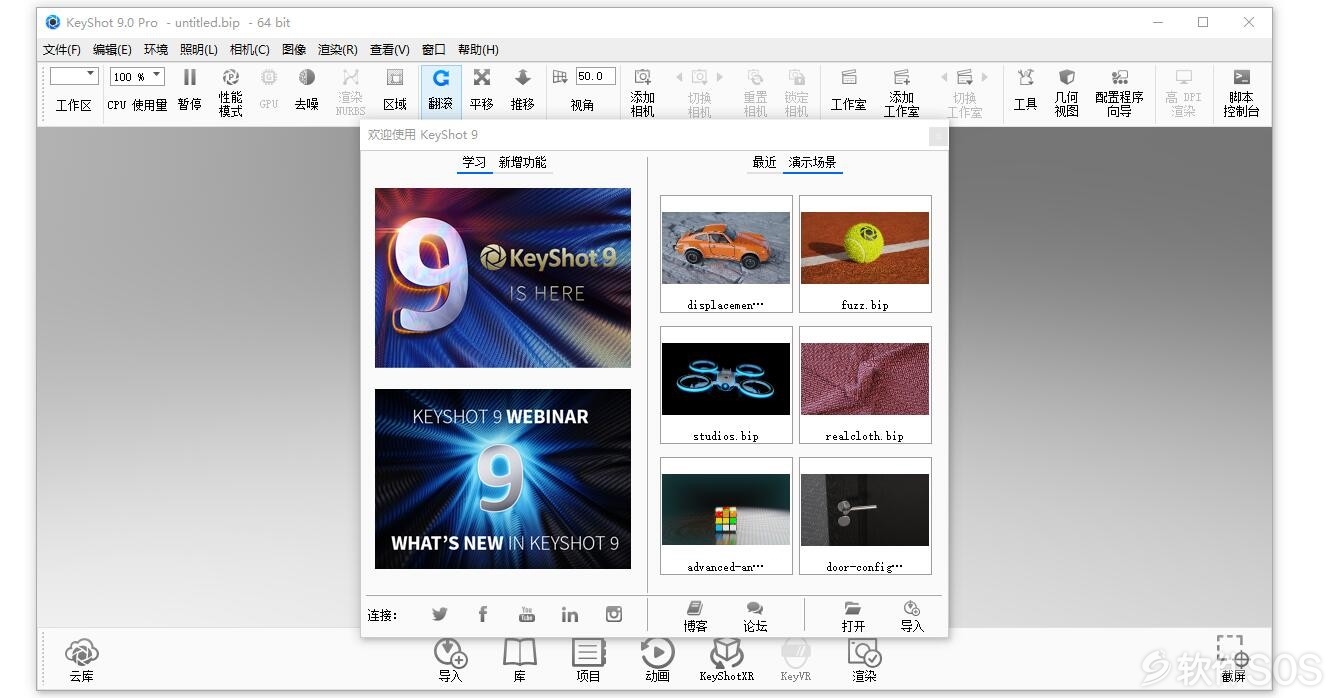Open the fuzz.bip demo scene
The height and width of the screenshot is (698, 1341).
pyautogui.click(x=865, y=254)
